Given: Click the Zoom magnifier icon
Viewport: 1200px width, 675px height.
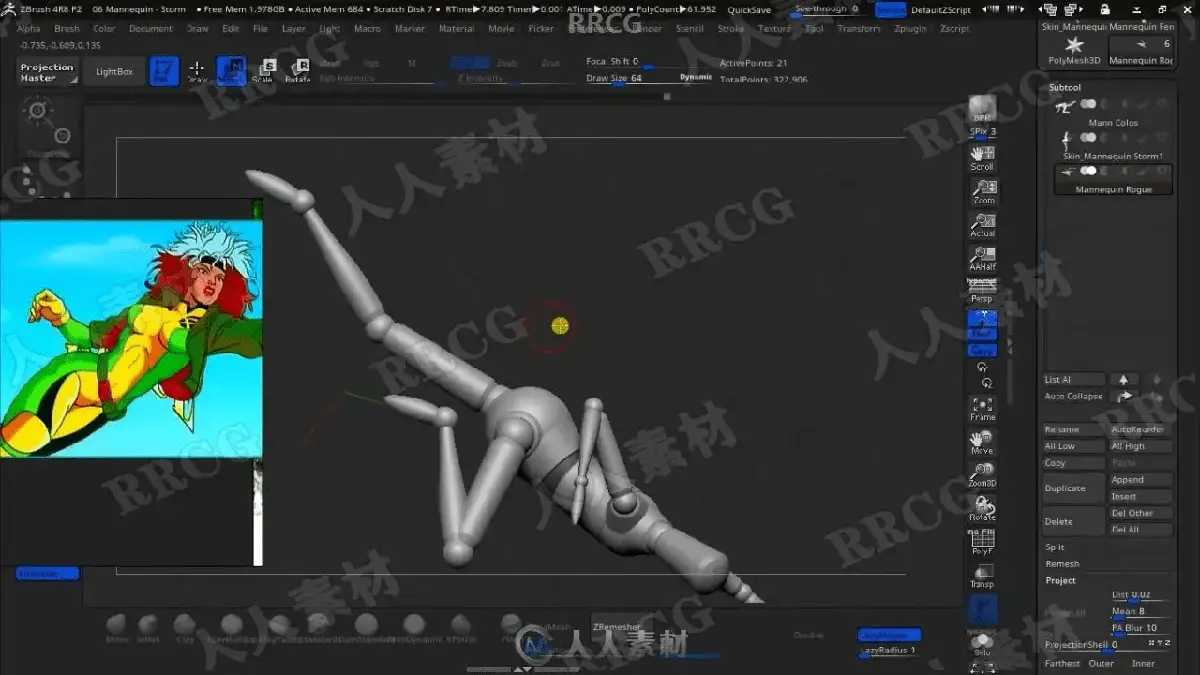Looking at the screenshot, I should point(982,191).
